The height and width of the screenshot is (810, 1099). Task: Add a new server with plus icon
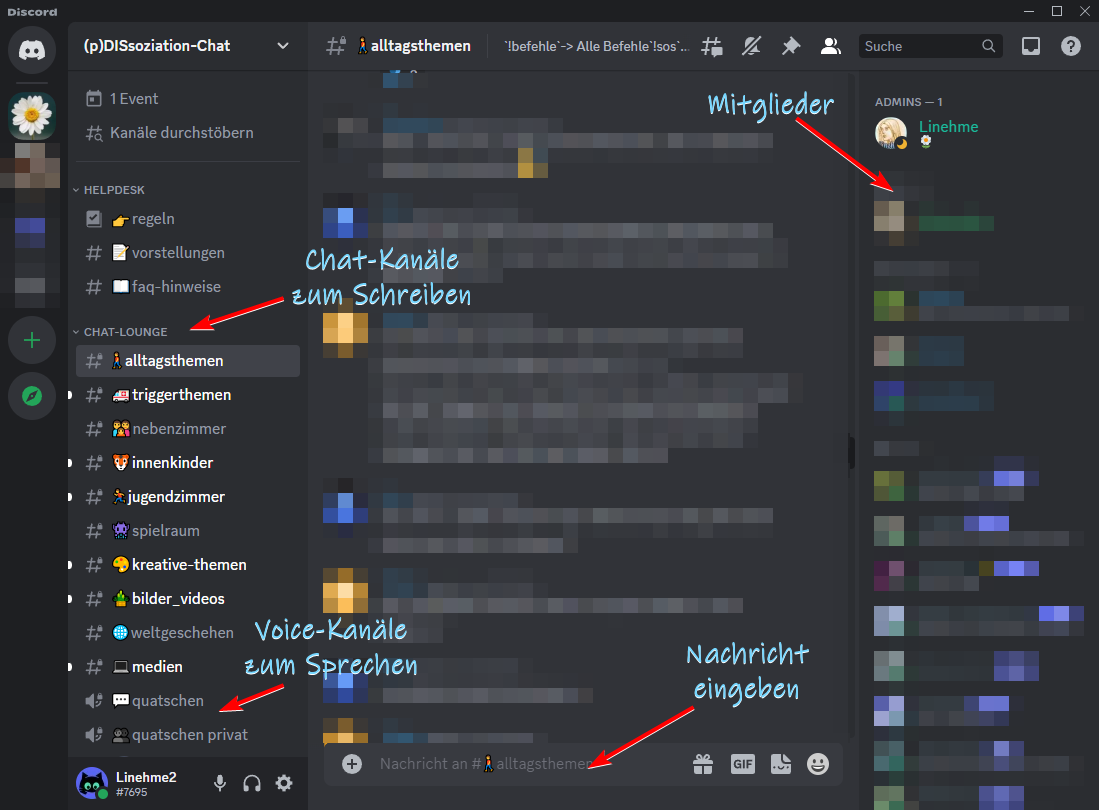click(32, 341)
